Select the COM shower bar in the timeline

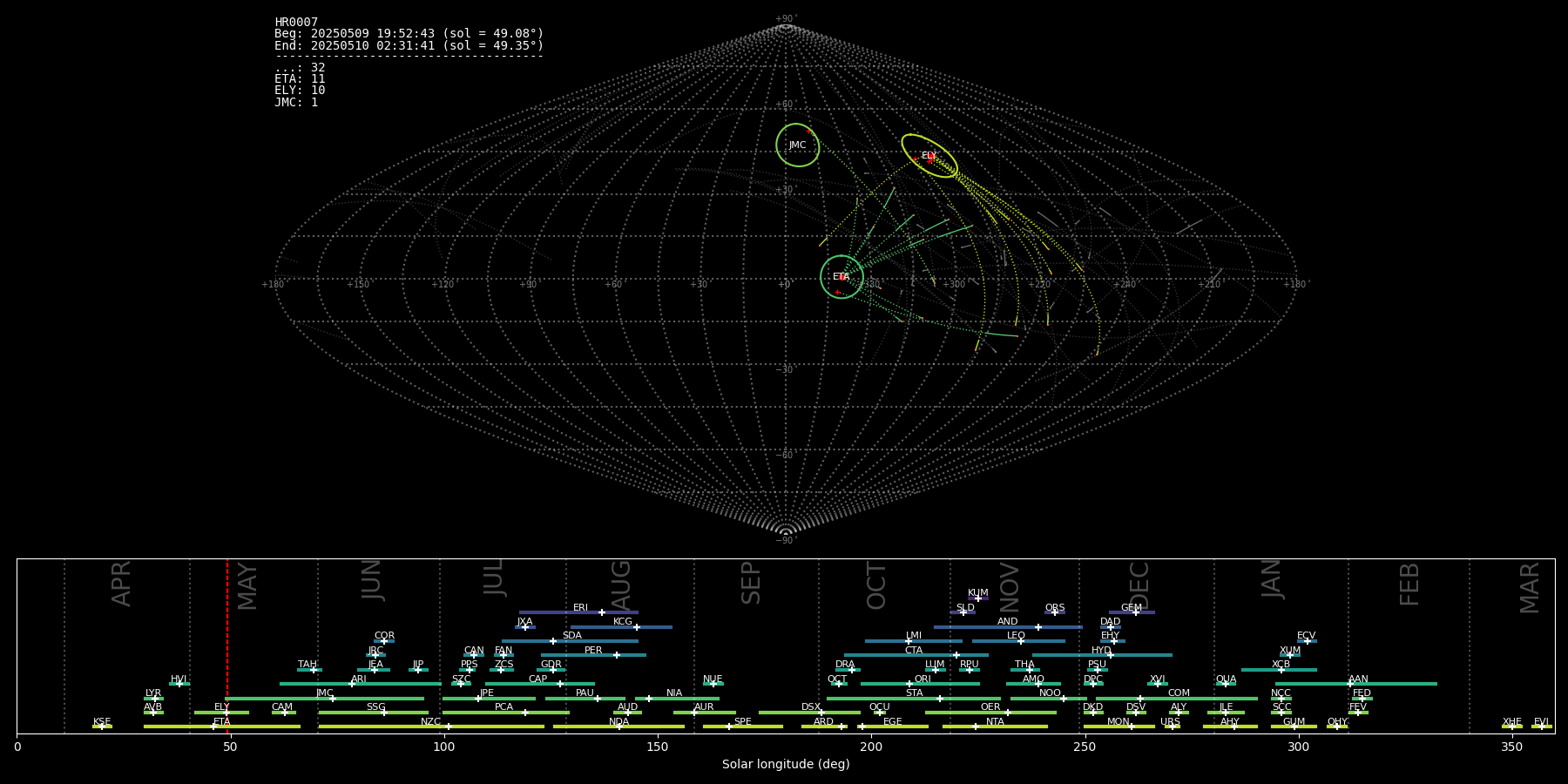1178,699
